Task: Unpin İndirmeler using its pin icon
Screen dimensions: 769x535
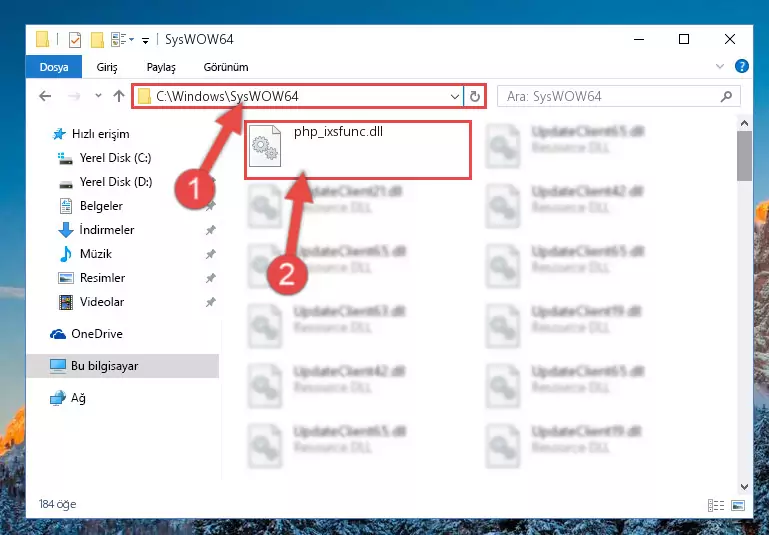Action: point(210,230)
